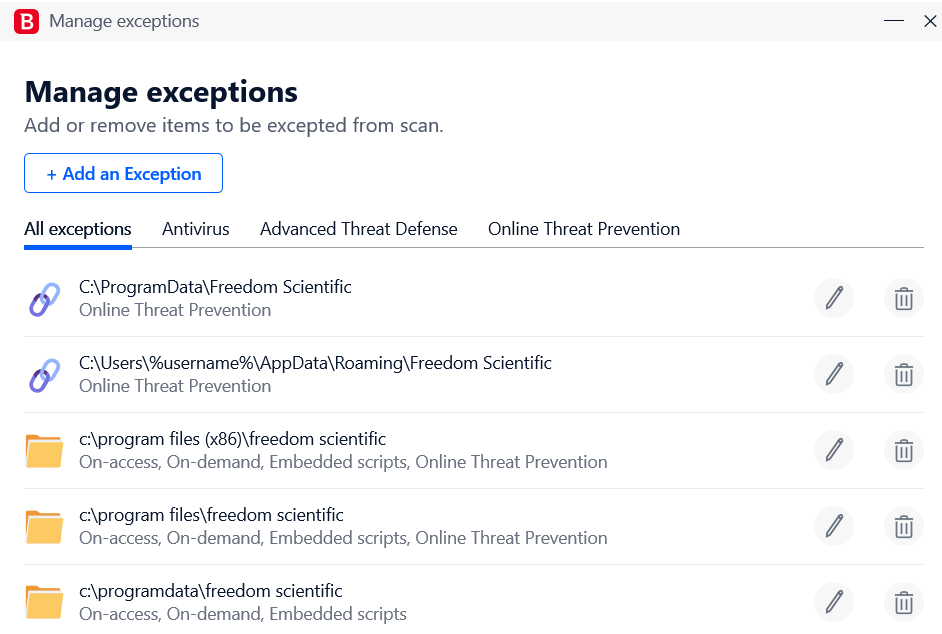Click the link icon for ProgramData exception

tap(44, 299)
